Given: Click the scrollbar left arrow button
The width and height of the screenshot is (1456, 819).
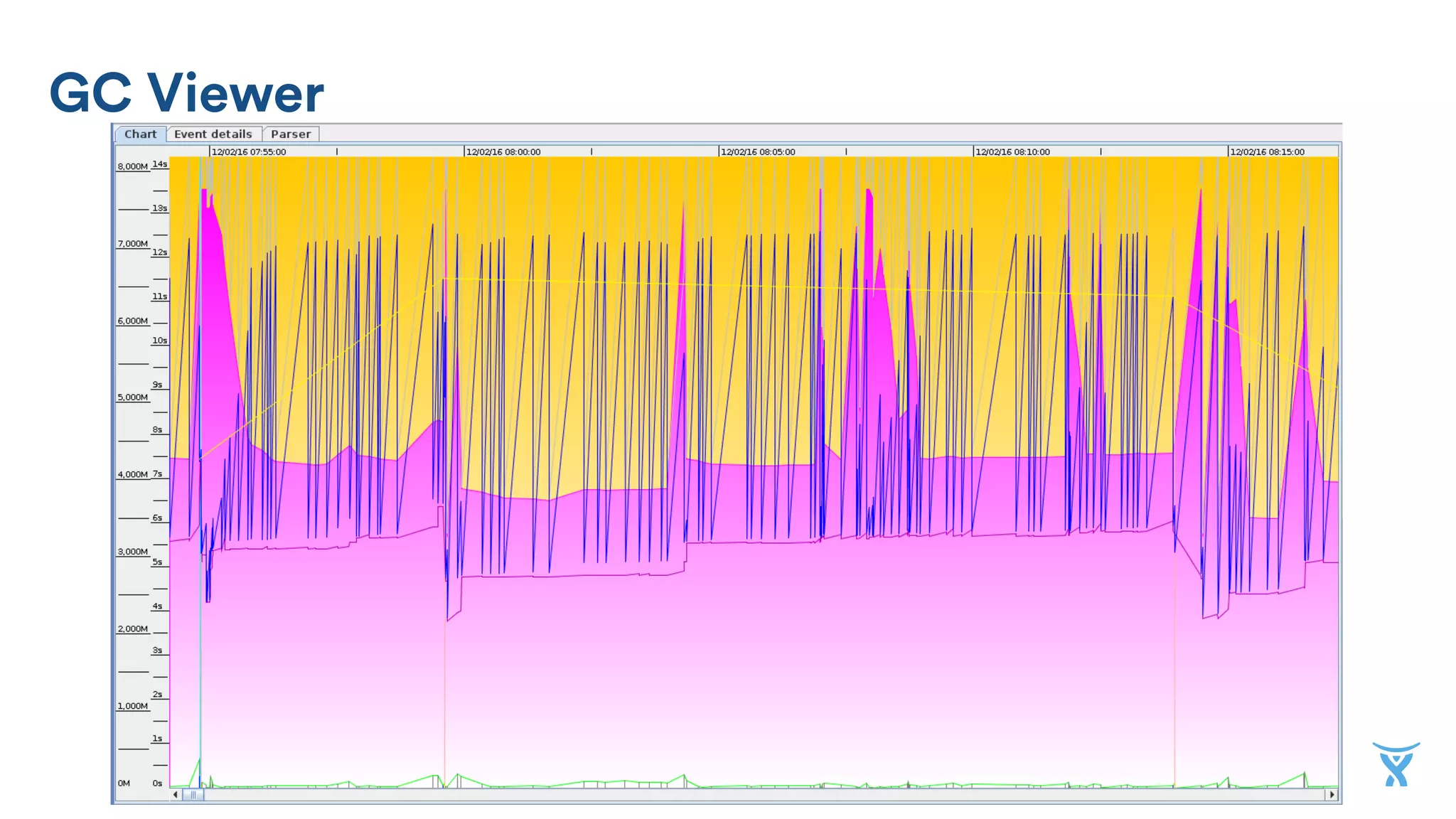Looking at the screenshot, I should [176, 795].
